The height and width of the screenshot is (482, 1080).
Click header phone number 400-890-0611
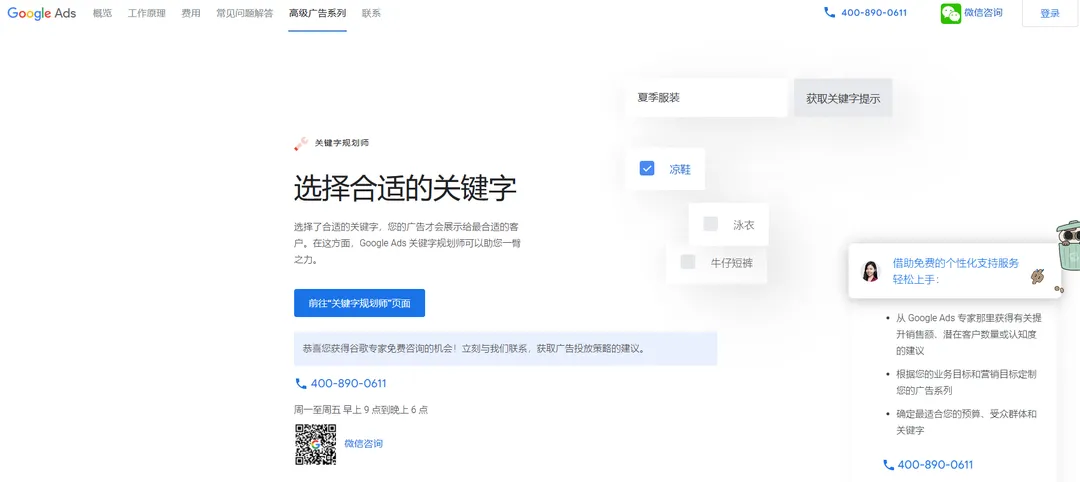874,12
